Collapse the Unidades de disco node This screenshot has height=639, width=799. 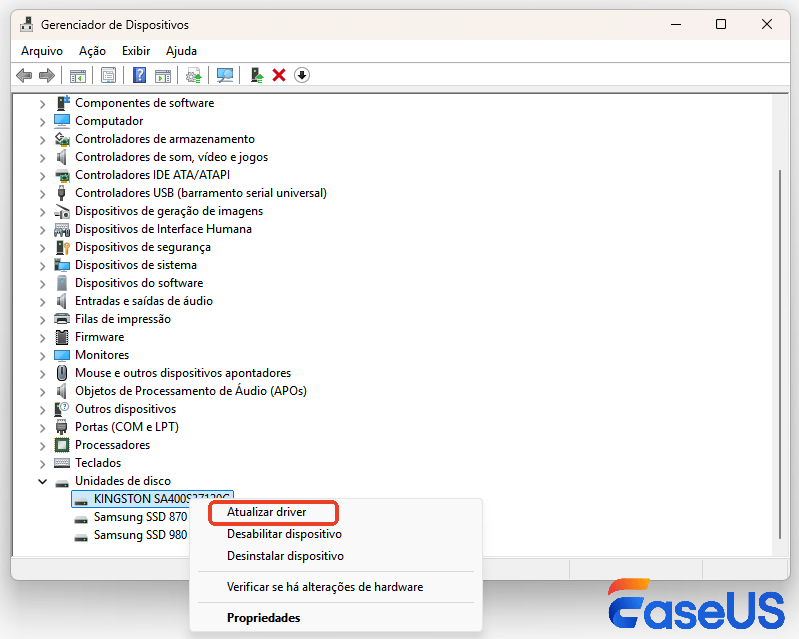coord(43,481)
